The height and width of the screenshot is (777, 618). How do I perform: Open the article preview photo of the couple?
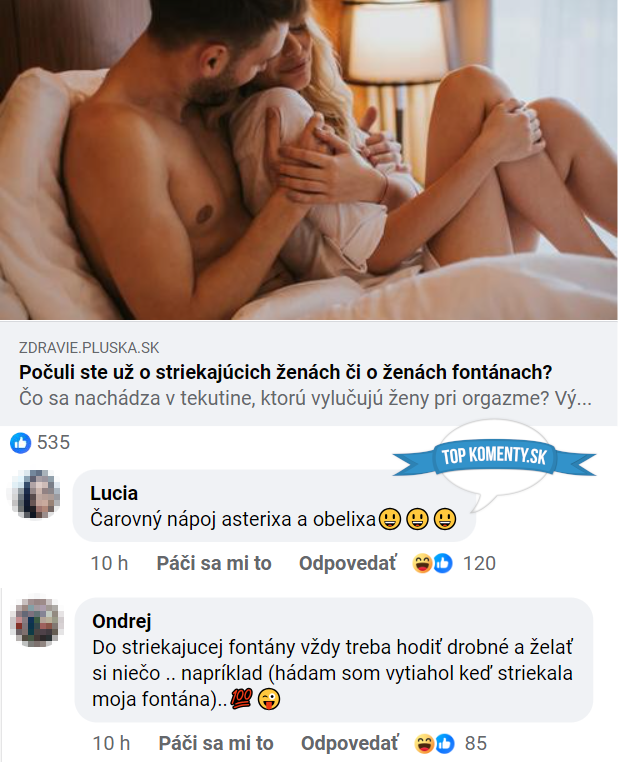309,160
